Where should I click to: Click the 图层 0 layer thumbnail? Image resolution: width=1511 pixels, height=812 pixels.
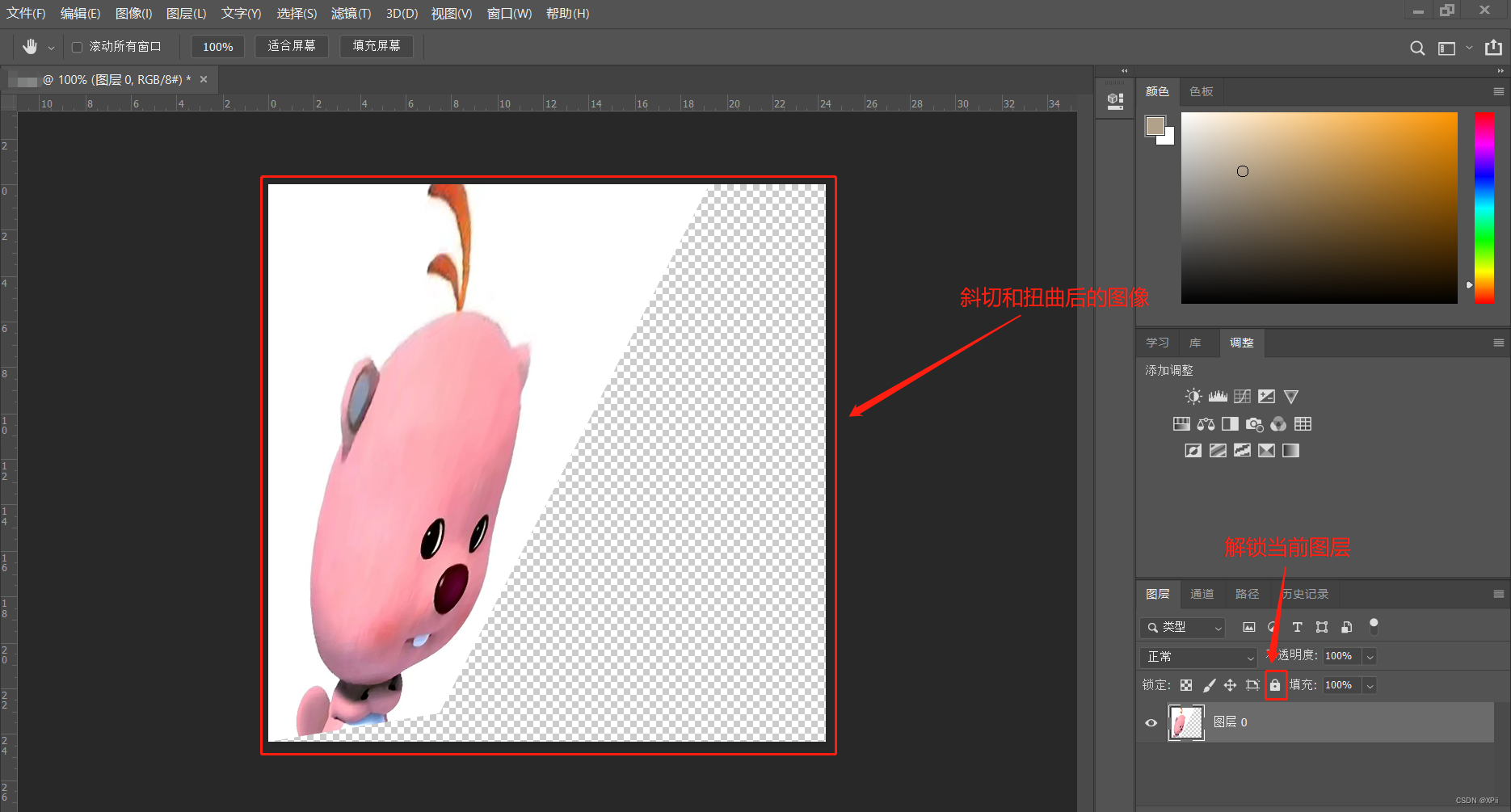(1186, 722)
